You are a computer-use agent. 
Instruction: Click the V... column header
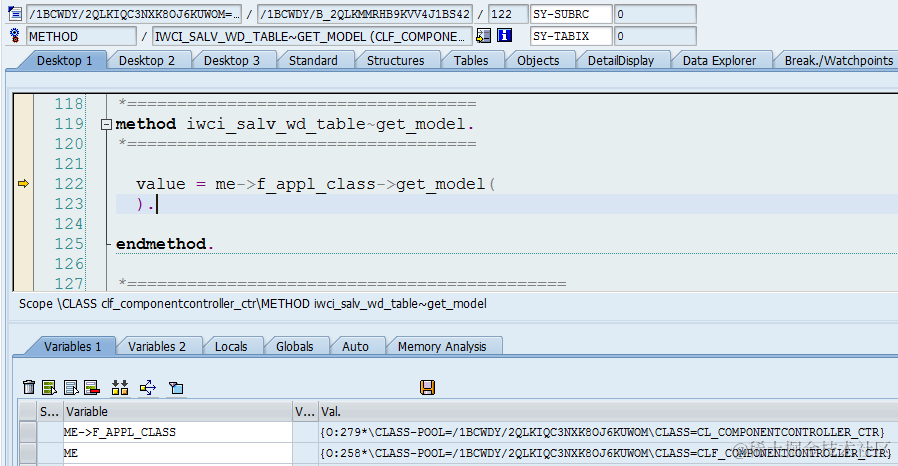[x=305, y=412]
